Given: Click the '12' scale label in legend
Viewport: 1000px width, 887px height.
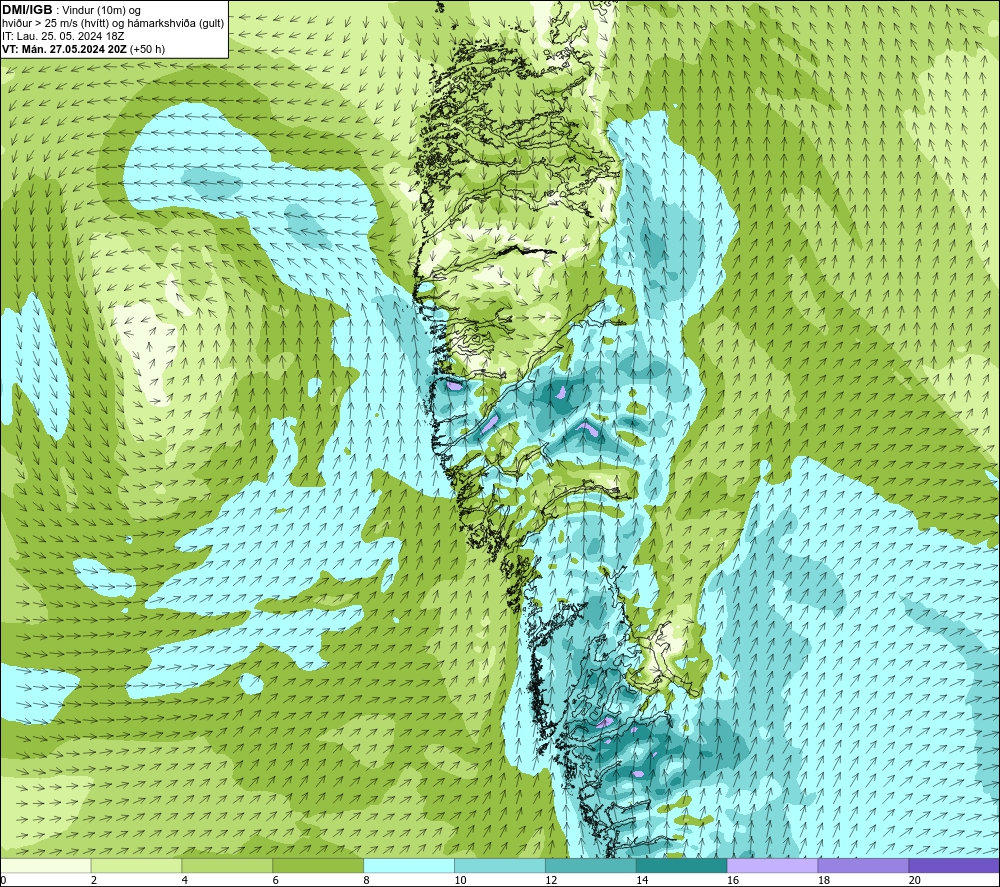Looking at the screenshot, I should pyautogui.click(x=551, y=880).
